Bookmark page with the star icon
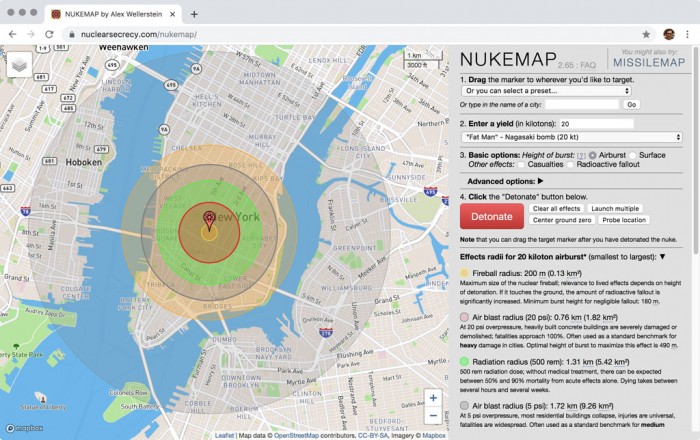This screenshot has width=700, height=440. (x=646, y=34)
